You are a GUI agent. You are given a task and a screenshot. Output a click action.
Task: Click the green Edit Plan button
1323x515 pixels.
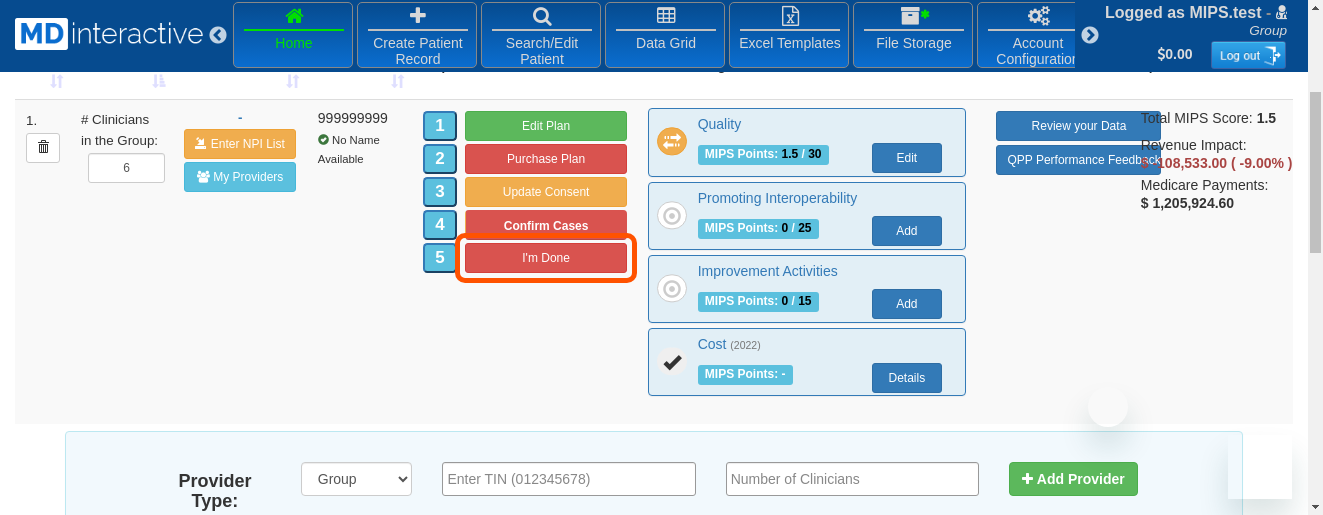click(545, 126)
